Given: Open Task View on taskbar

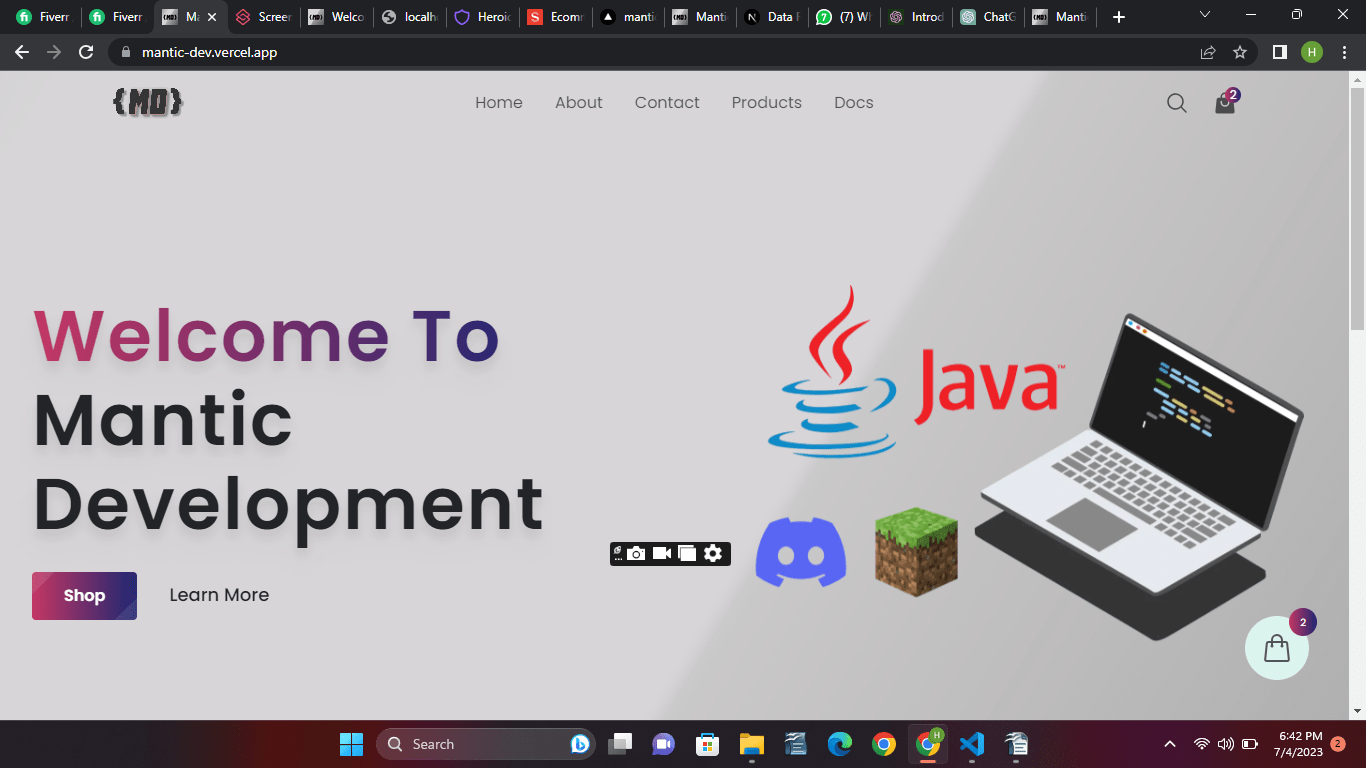Looking at the screenshot, I should [621, 744].
